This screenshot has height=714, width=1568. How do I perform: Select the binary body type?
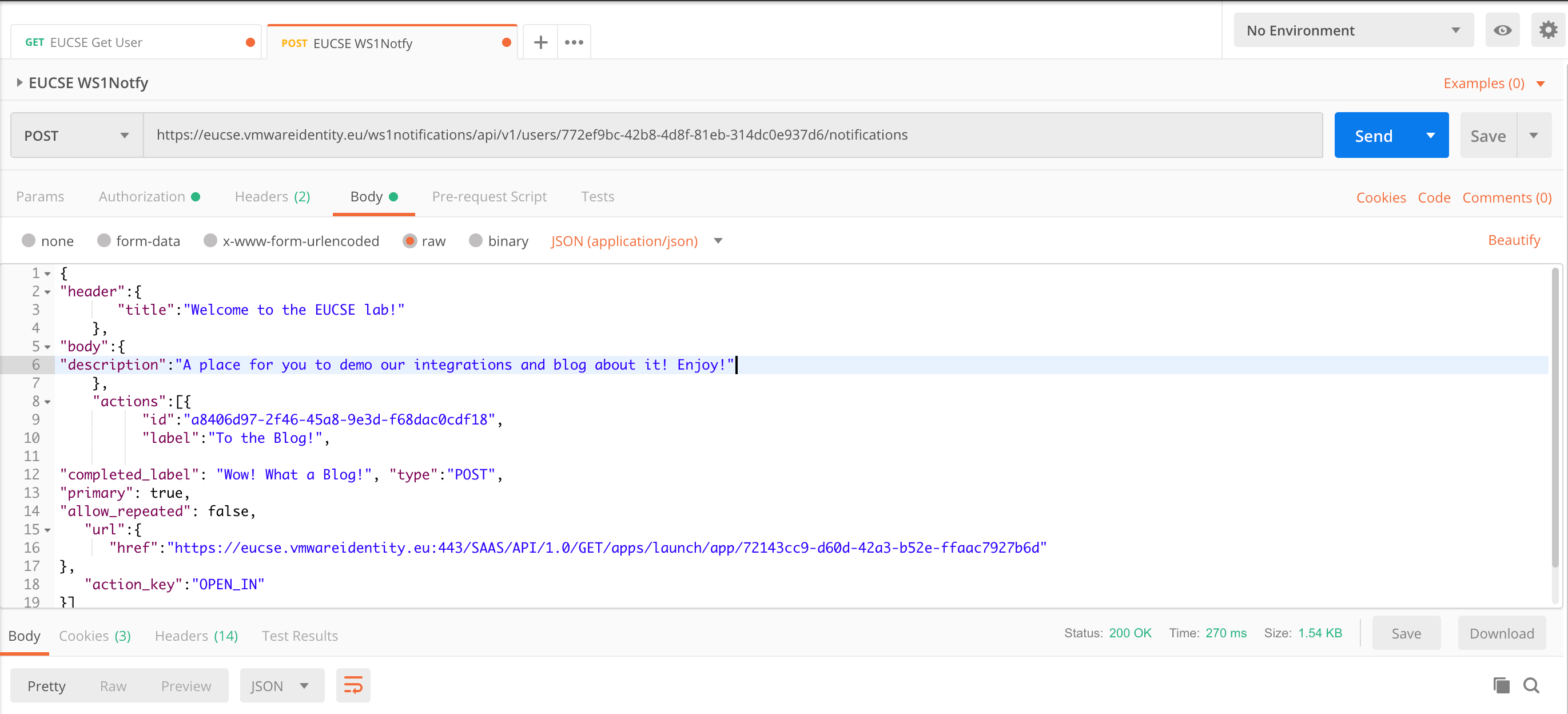pos(475,241)
